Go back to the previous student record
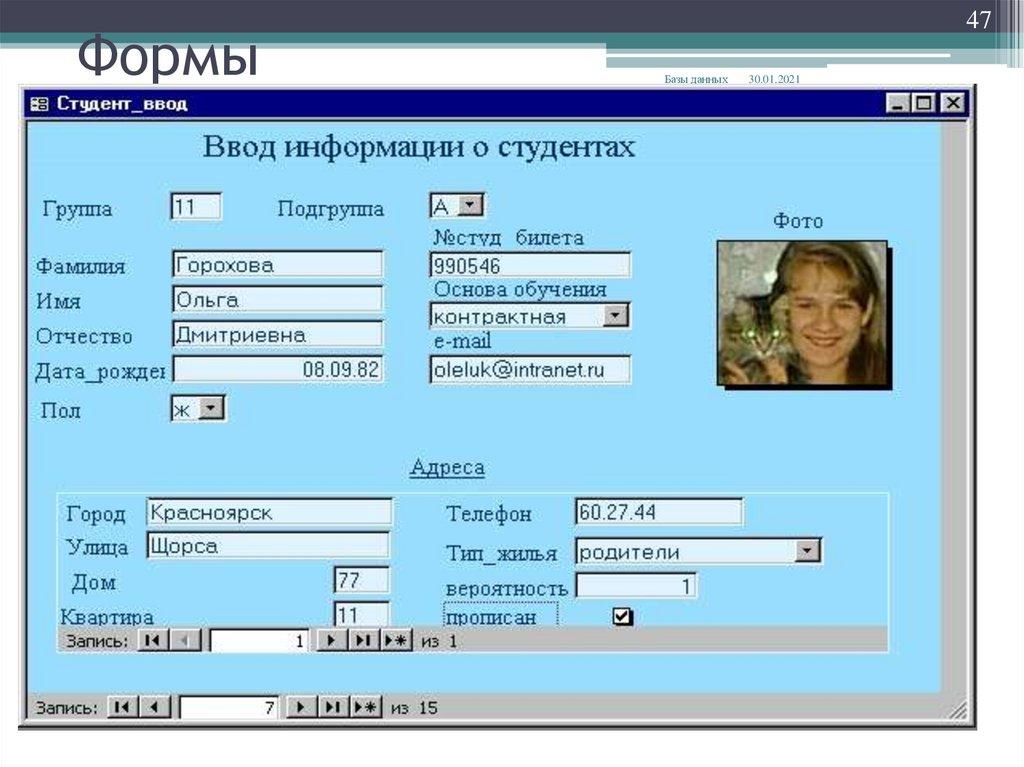The height and width of the screenshot is (767, 1024). tap(152, 707)
